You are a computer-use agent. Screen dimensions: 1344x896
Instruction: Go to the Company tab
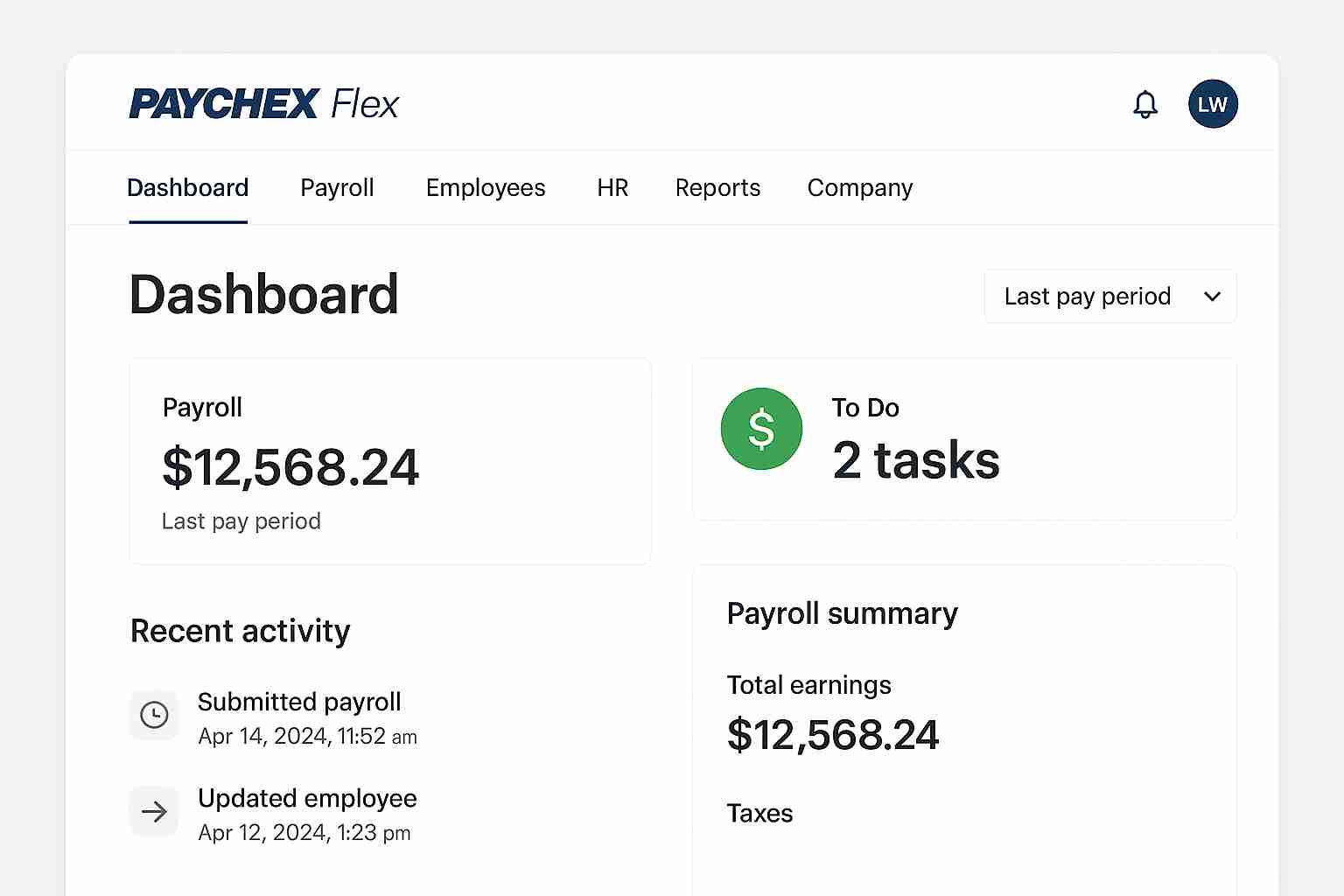point(860,187)
